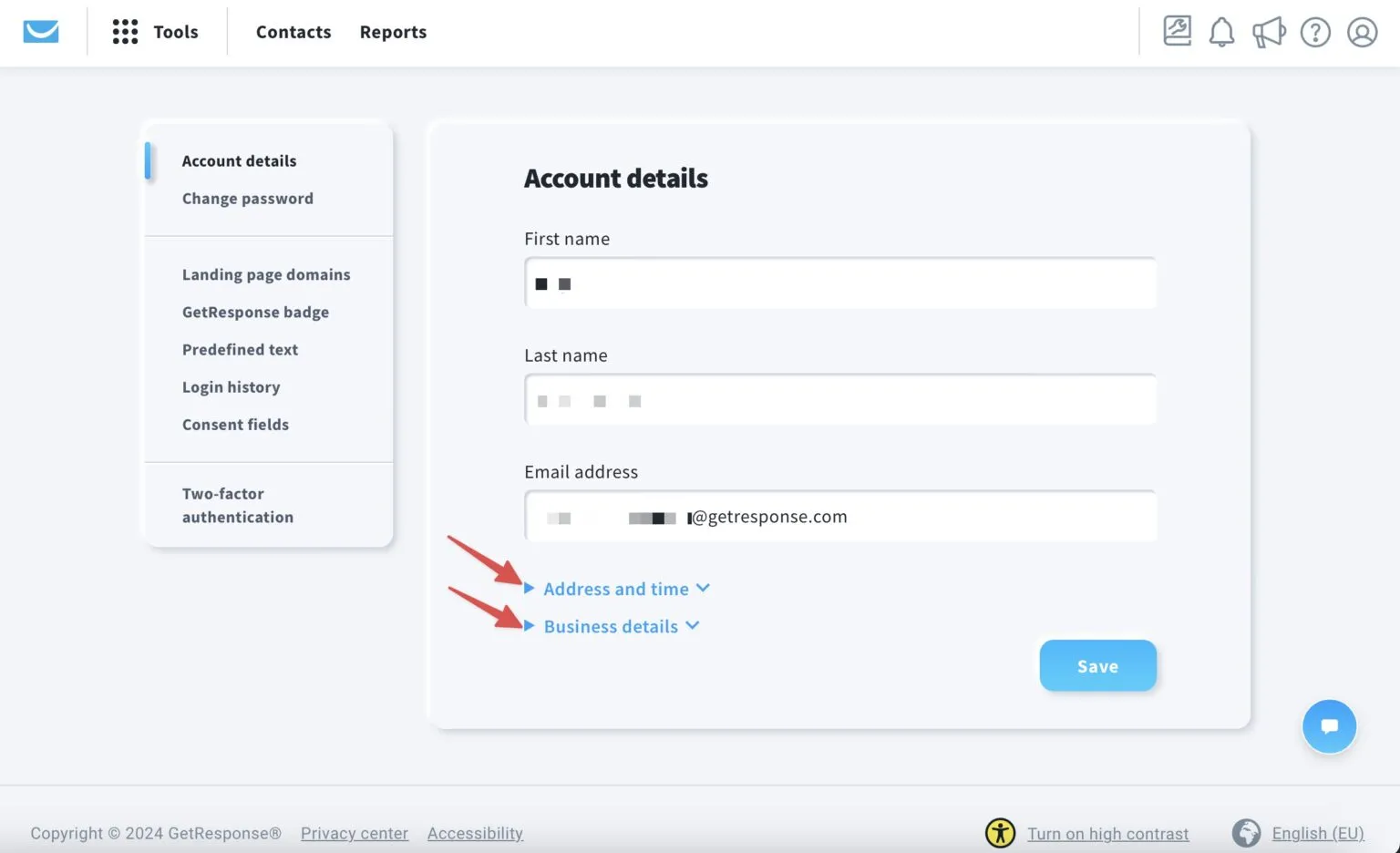
Task: Save the account details
Action: tap(1097, 665)
